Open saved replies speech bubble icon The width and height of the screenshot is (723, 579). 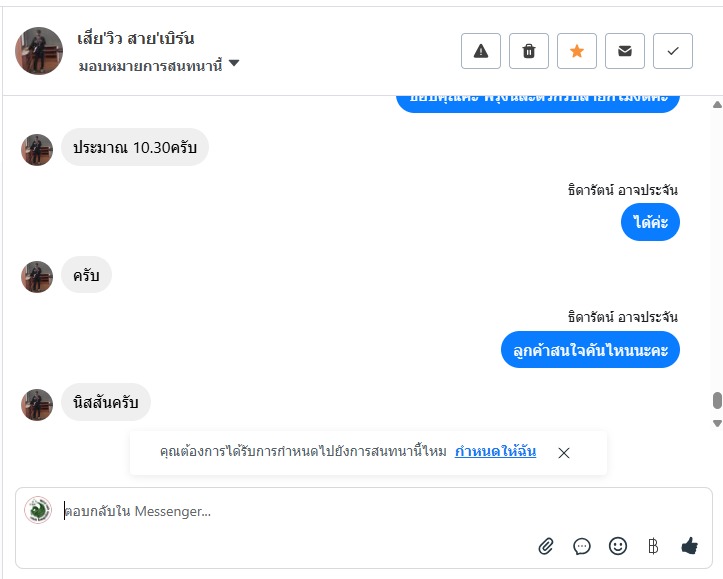pos(582,546)
